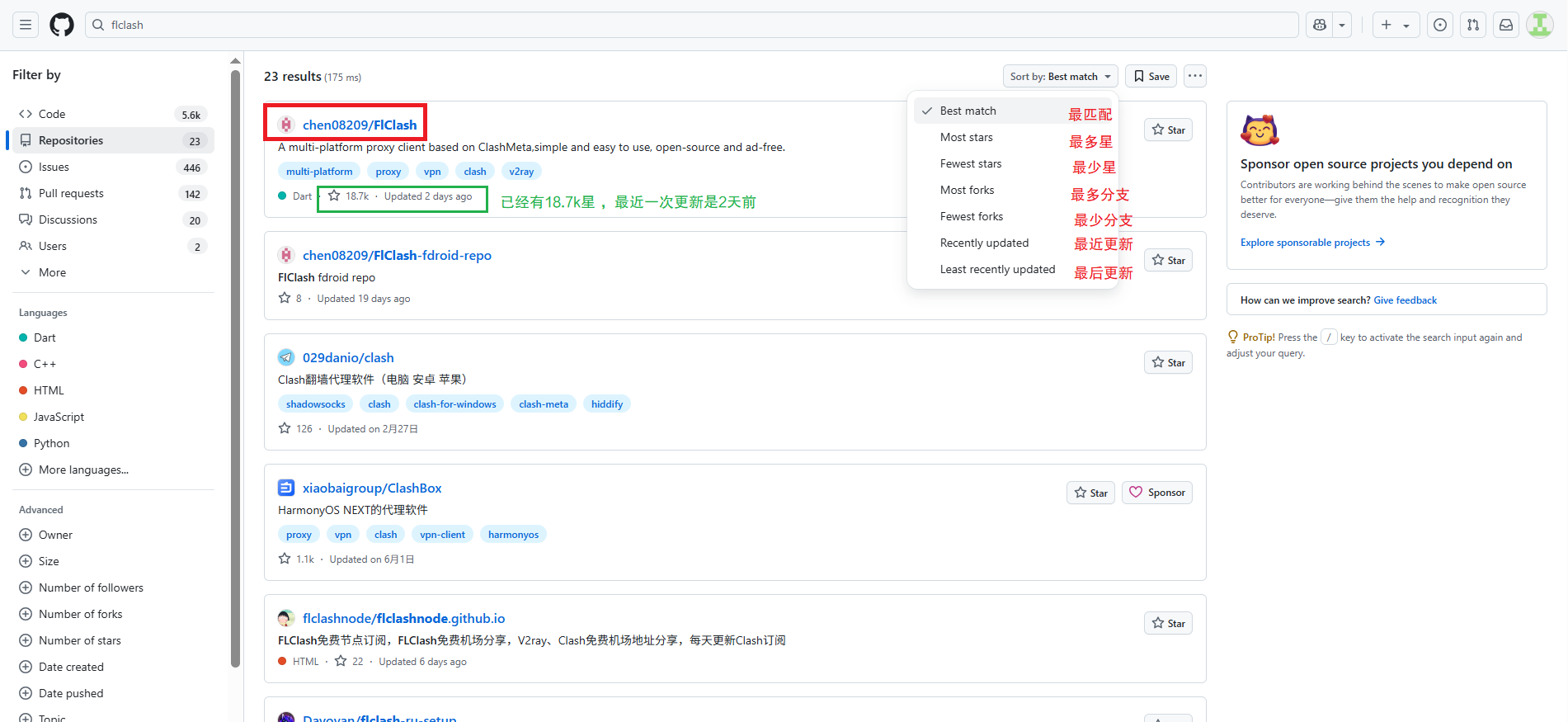The height and width of the screenshot is (722, 1568).
Task: Click the flclash search input field
Action: [x=691, y=25]
